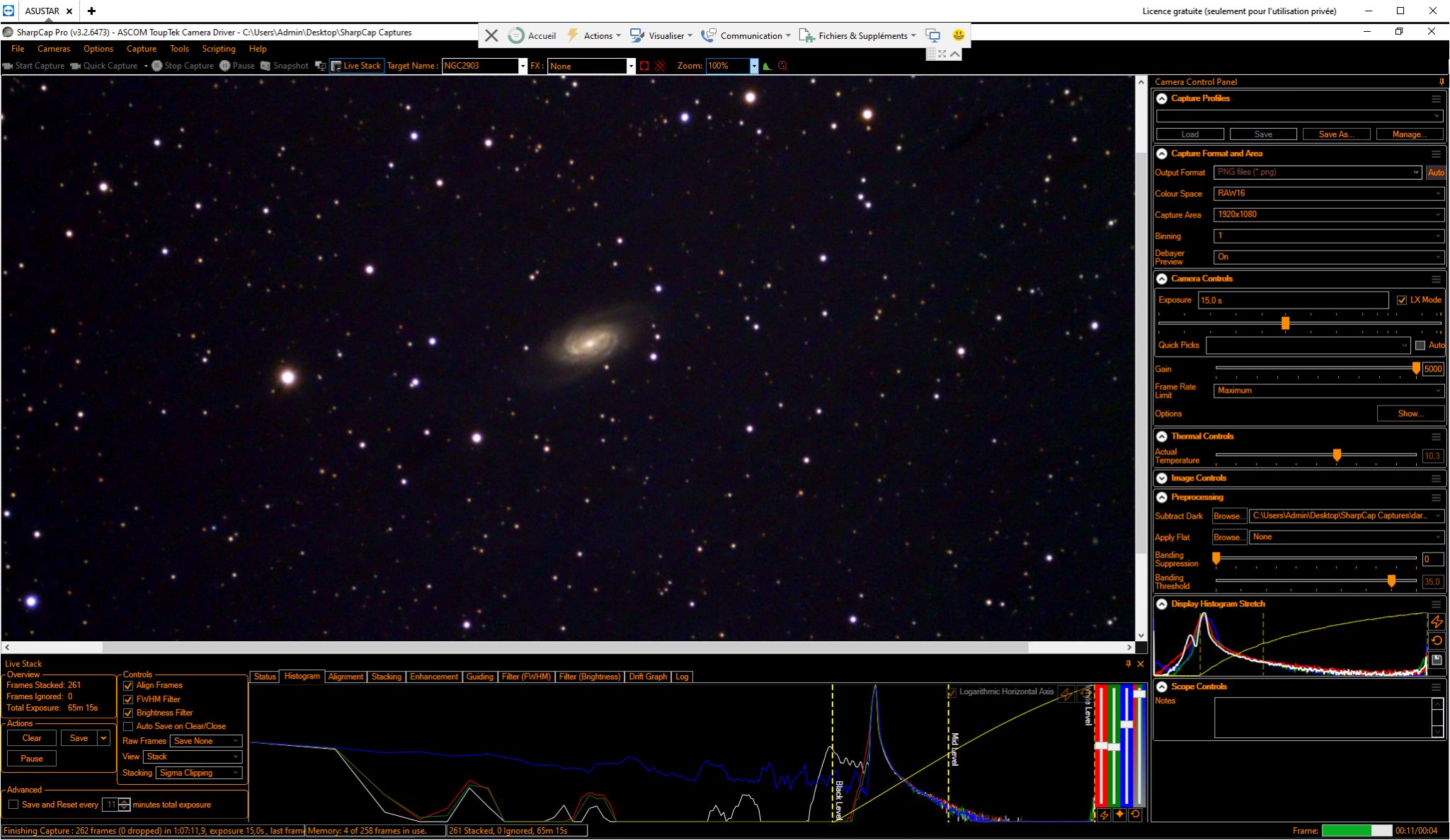The height and width of the screenshot is (840, 1450).
Task: Reset the display histogram stretch
Action: [1437, 641]
